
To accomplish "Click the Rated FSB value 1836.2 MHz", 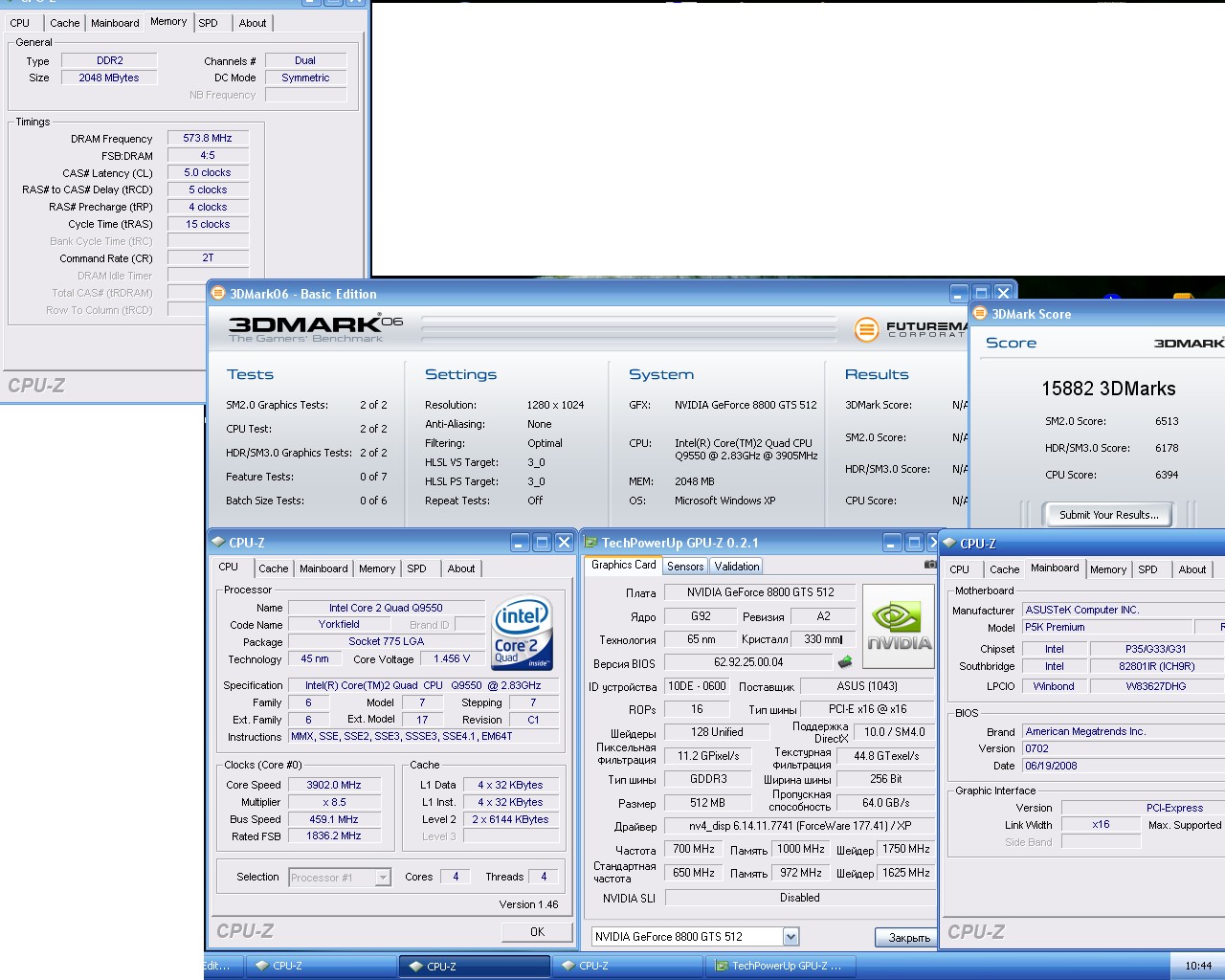I will point(334,835).
